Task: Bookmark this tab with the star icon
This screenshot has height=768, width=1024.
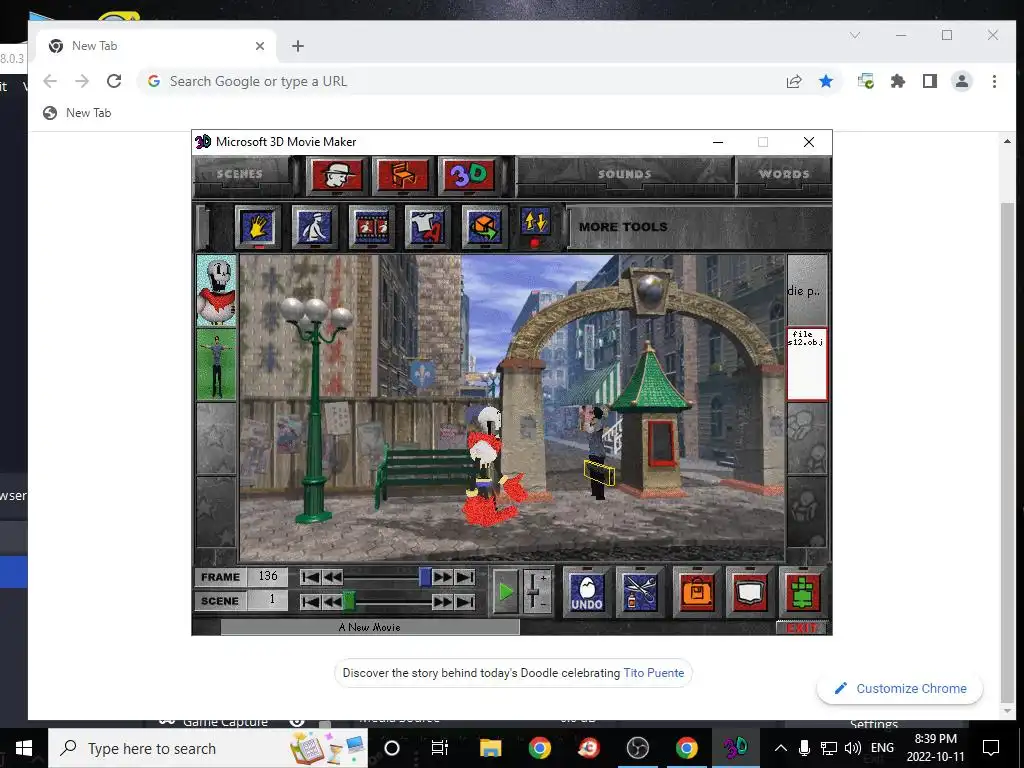Action: pyautogui.click(x=826, y=81)
